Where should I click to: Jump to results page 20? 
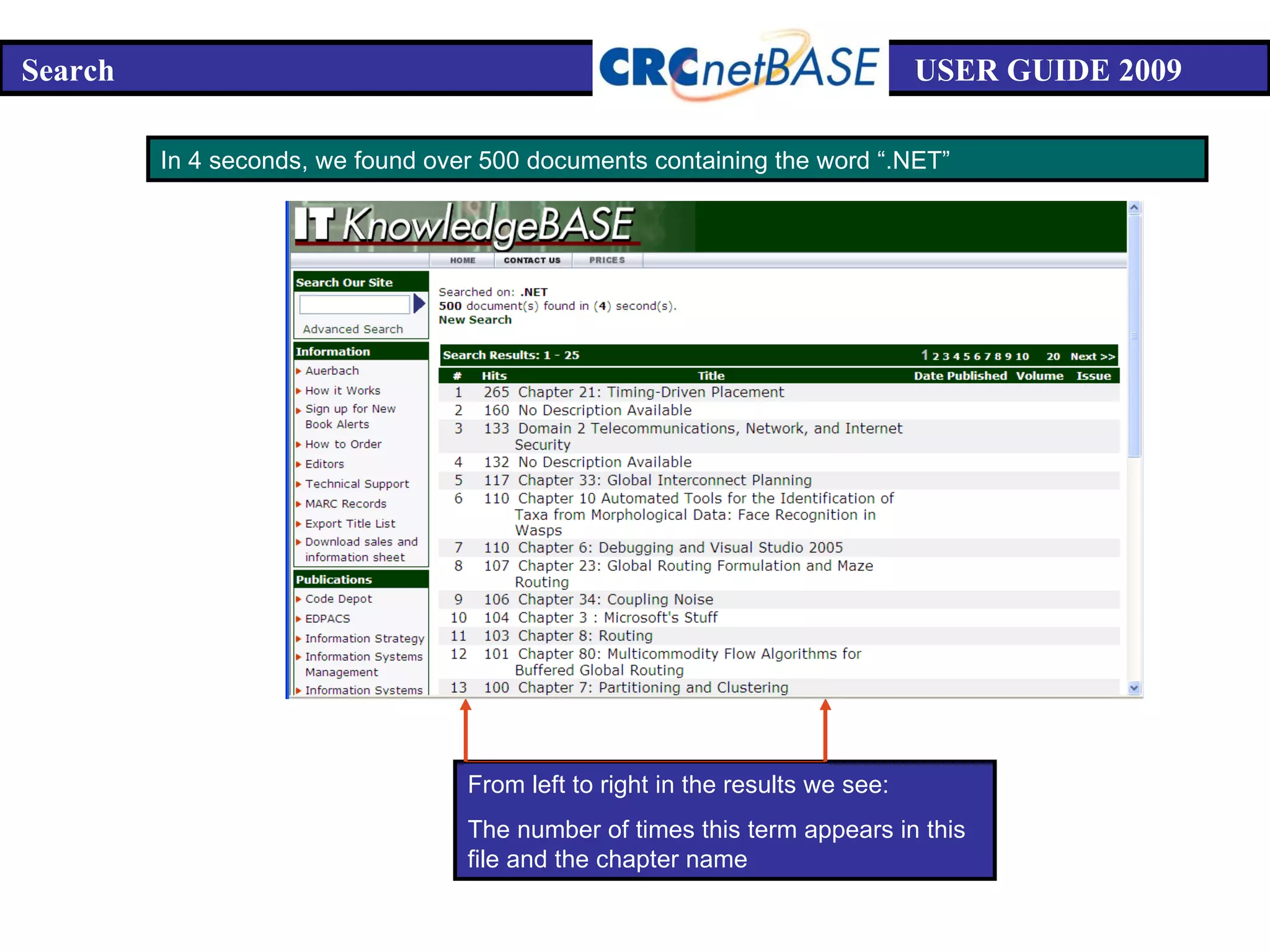(x=1053, y=356)
